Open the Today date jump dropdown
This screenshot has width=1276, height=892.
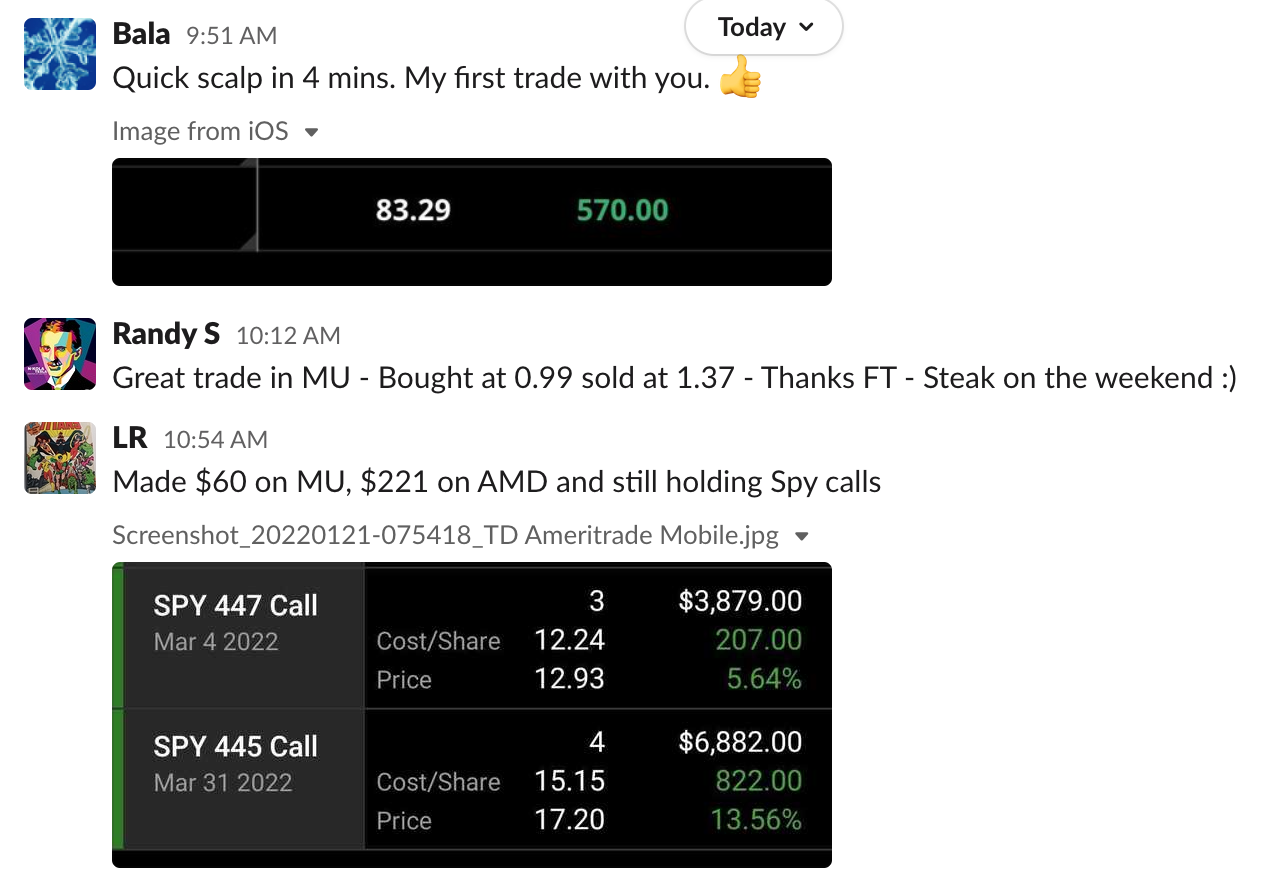tap(764, 28)
